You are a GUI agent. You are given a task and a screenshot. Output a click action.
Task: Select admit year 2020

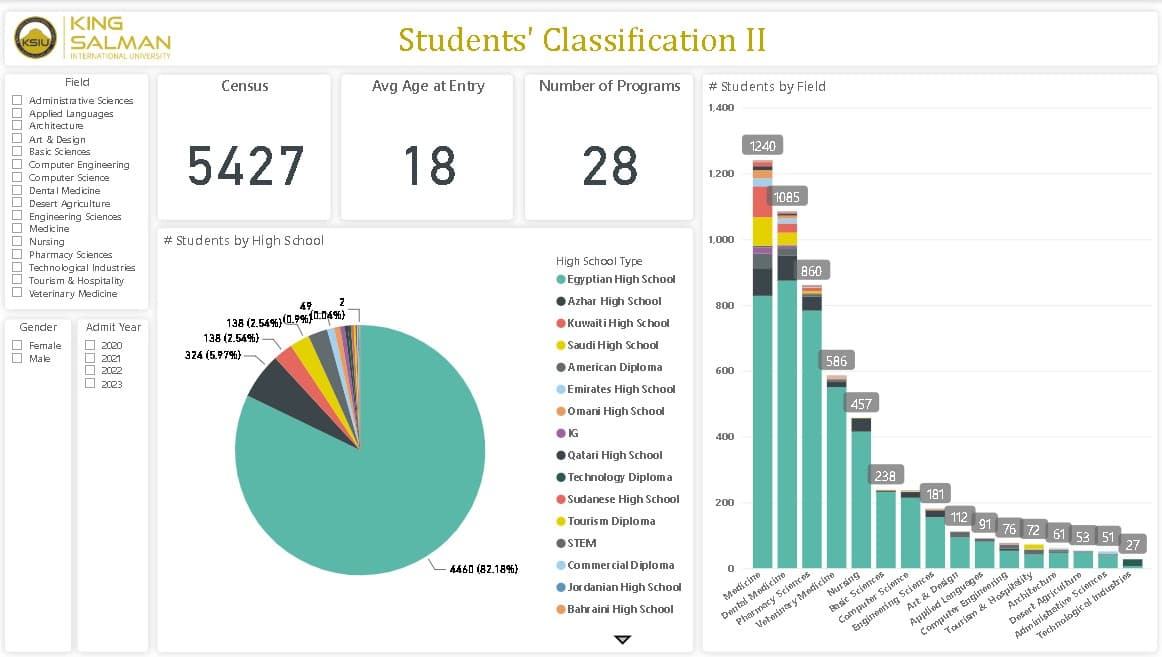coord(90,345)
